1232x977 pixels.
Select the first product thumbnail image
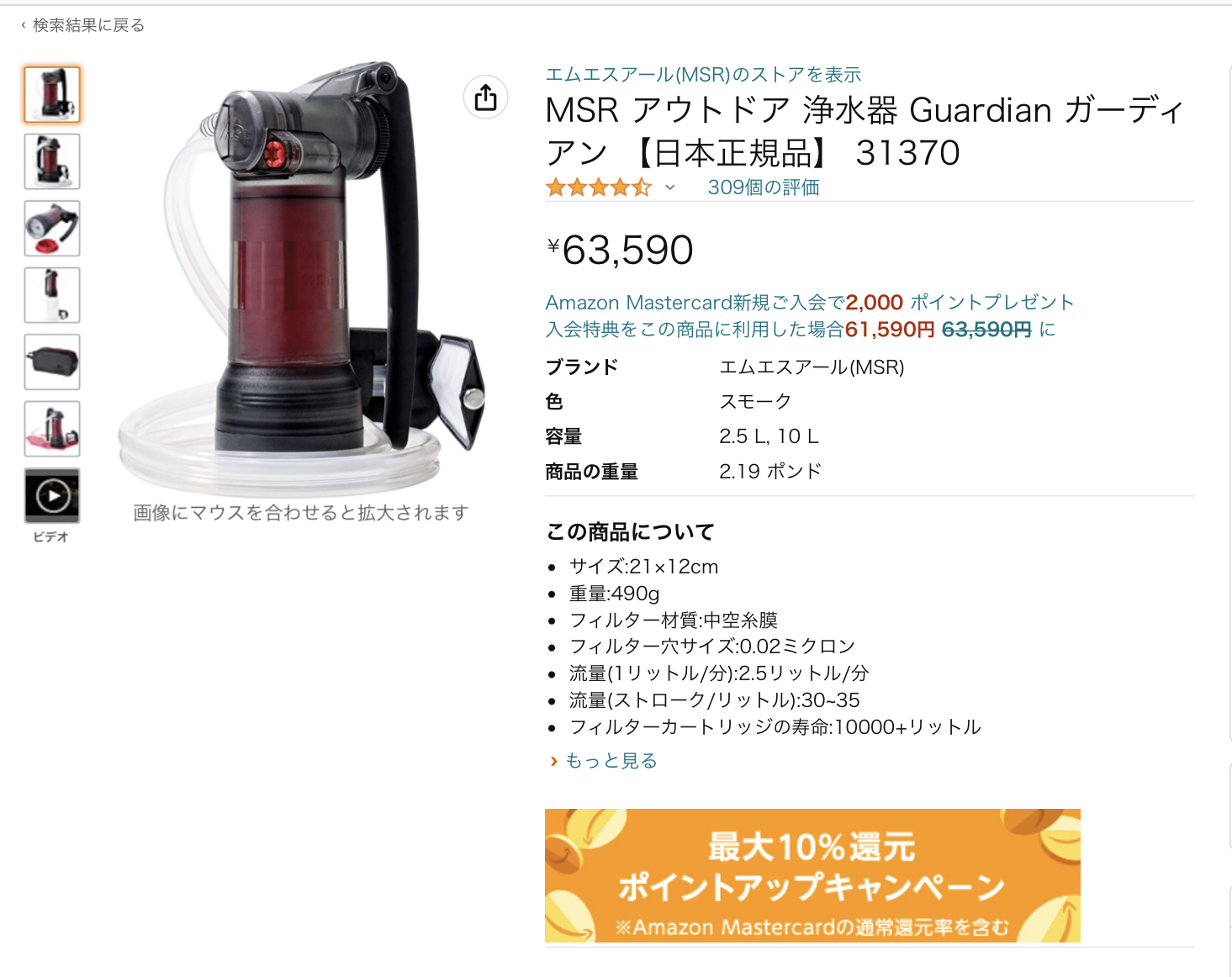point(52,94)
